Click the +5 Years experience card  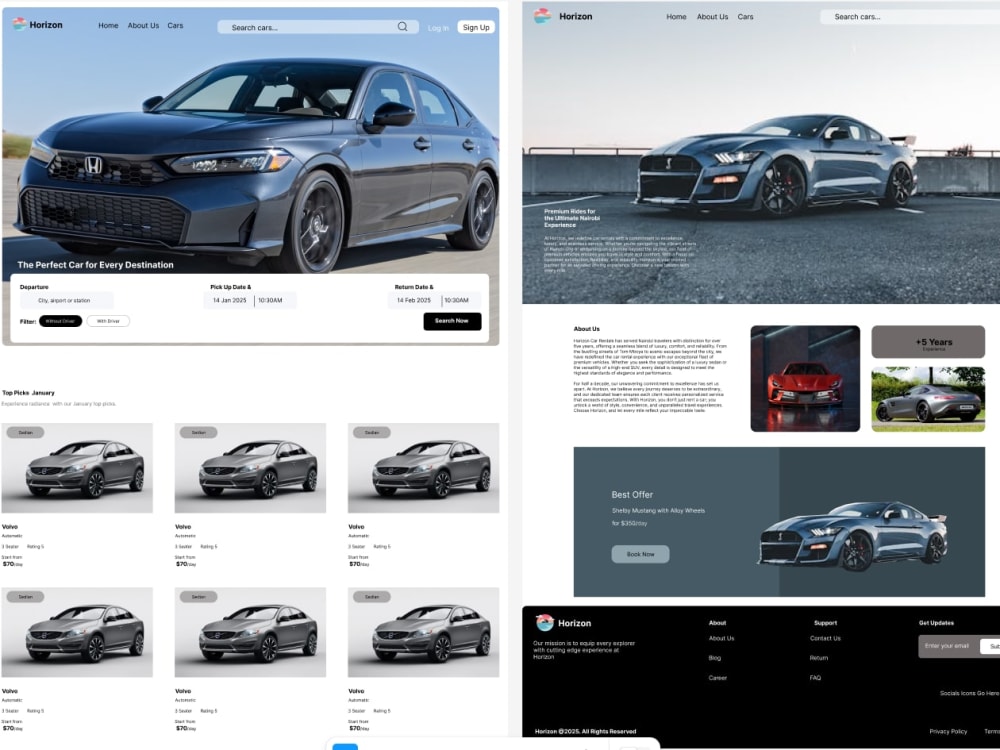(928, 342)
